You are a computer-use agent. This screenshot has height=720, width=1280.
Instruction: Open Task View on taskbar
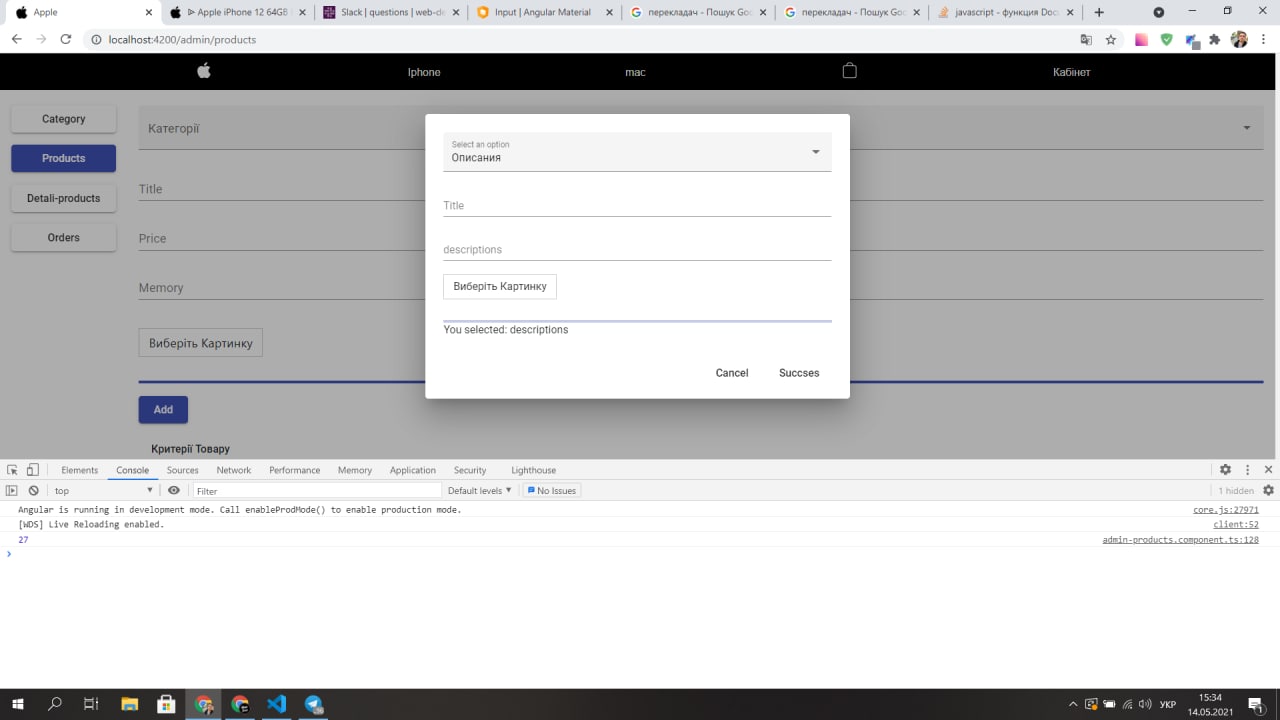click(x=91, y=704)
